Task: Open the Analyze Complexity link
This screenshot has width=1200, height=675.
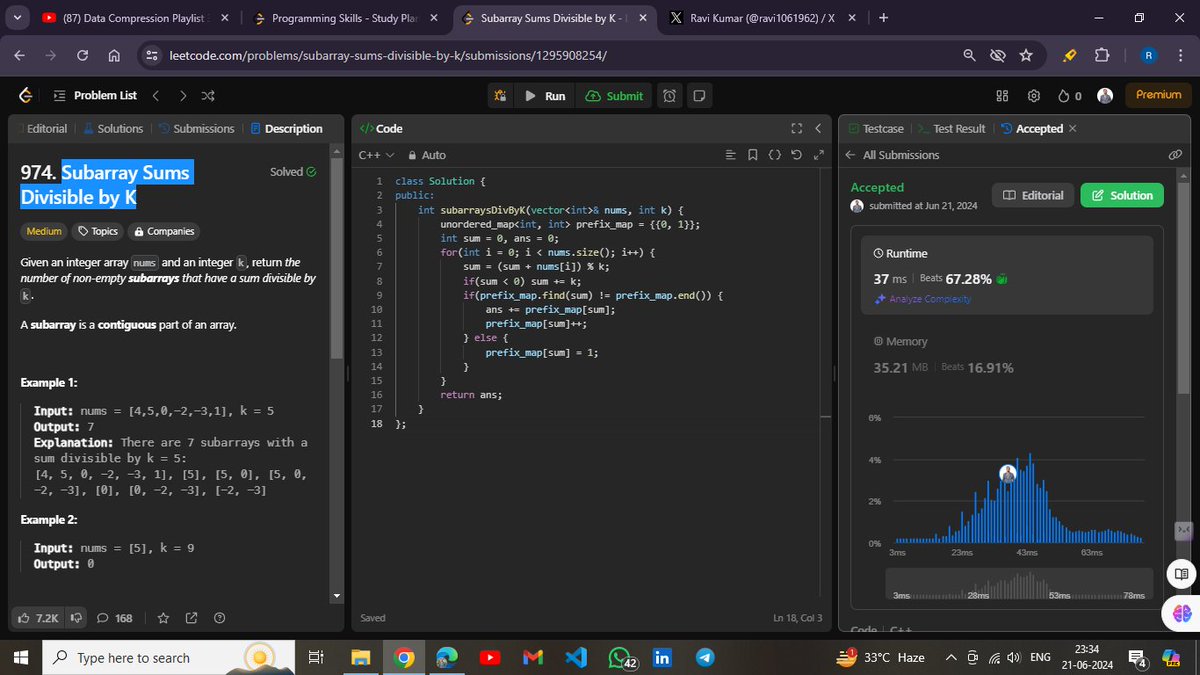Action: (x=929, y=299)
